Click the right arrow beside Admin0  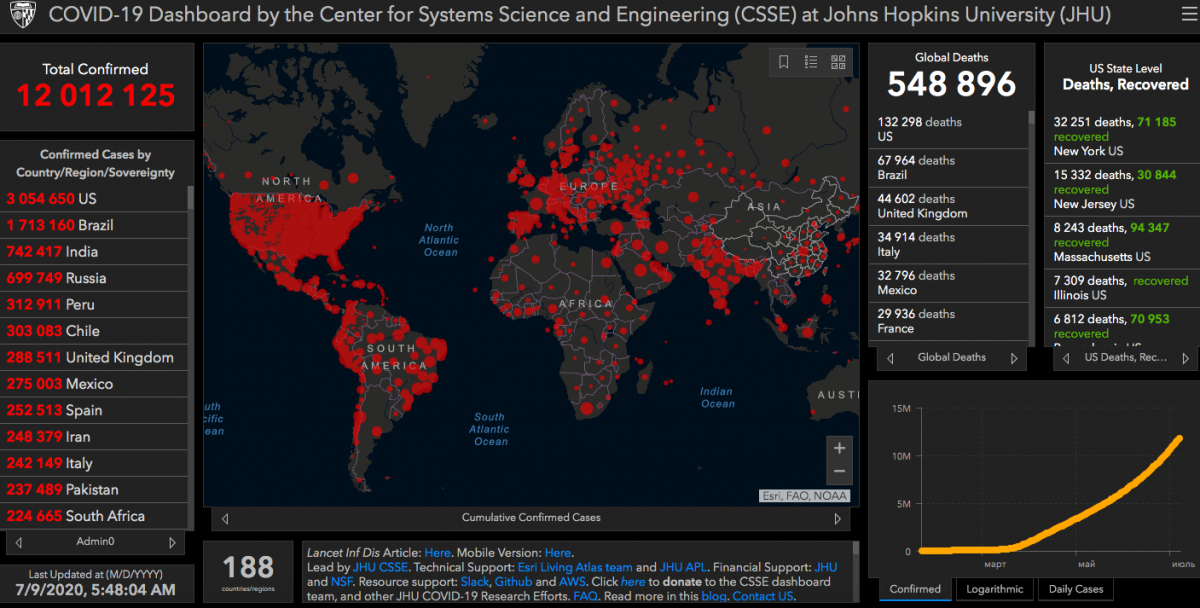point(172,542)
